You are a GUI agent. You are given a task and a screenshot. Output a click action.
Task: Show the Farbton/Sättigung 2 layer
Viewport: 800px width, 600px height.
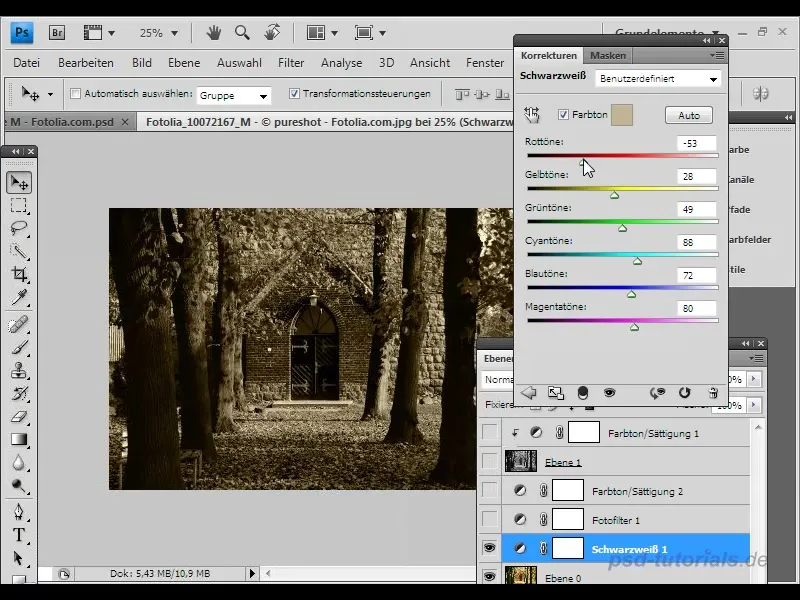click(x=489, y=491)
